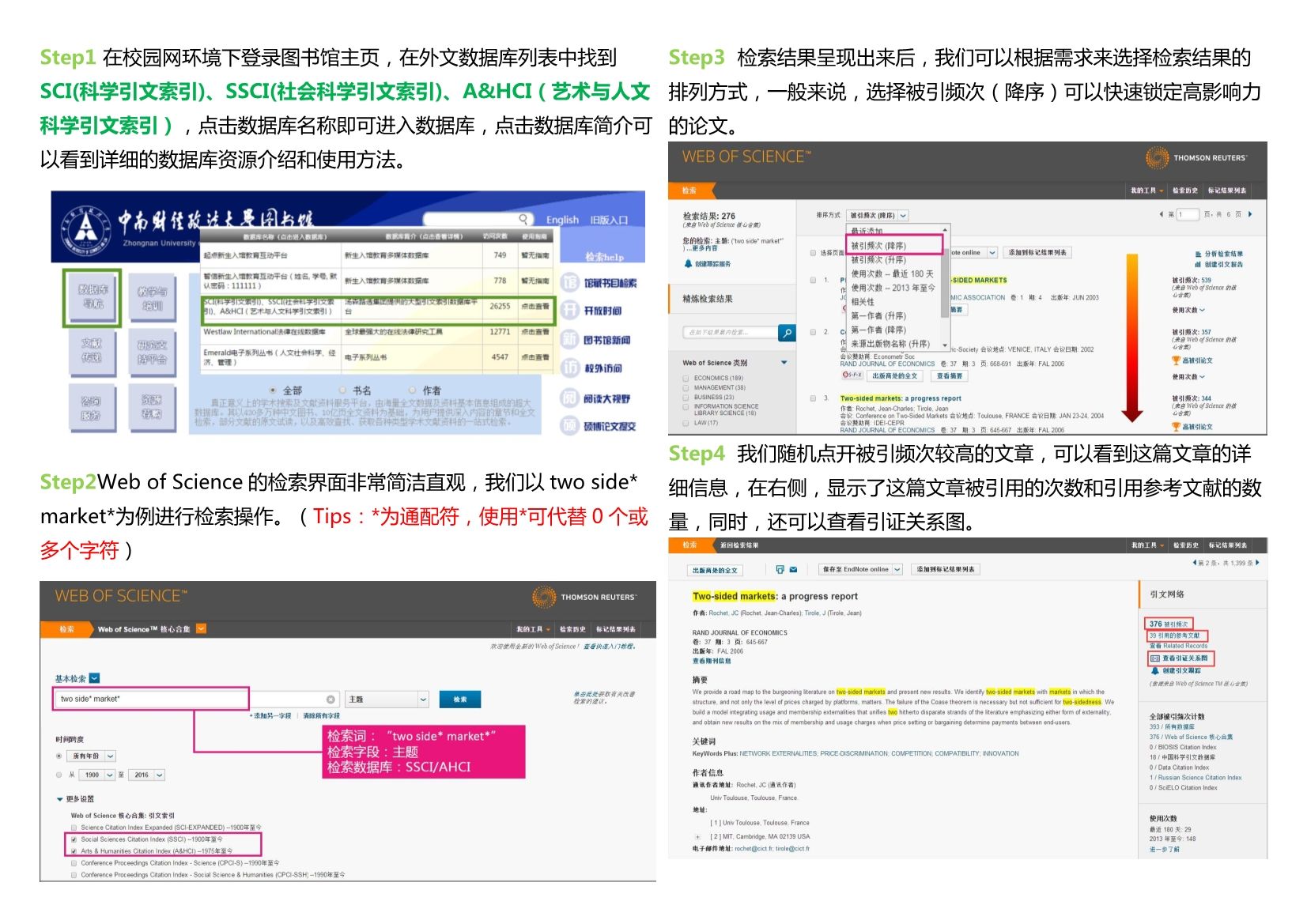Click the 校外访问 round icon

(570, 368)
